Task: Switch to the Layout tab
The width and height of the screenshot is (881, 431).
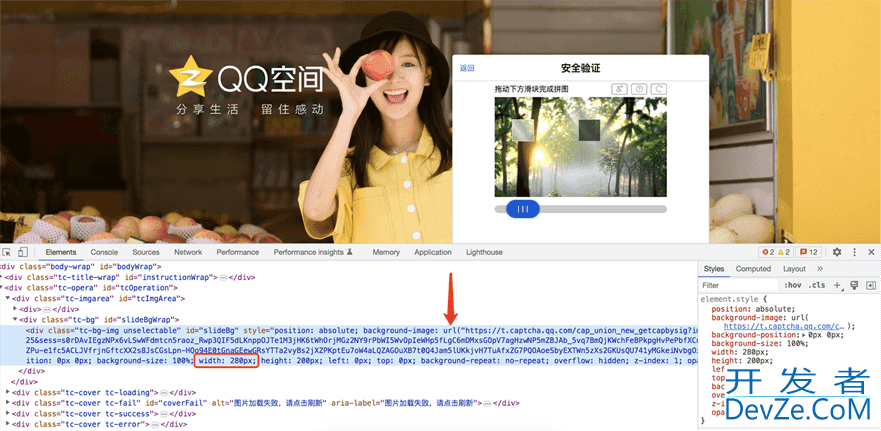Action: (794, 269)
